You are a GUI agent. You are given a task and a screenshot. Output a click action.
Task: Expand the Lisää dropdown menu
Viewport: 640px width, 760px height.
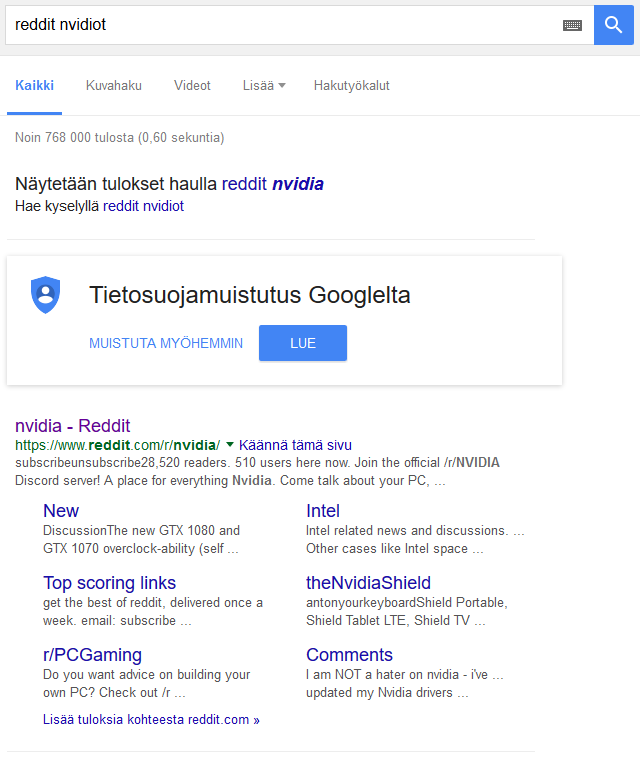(264, 86)
